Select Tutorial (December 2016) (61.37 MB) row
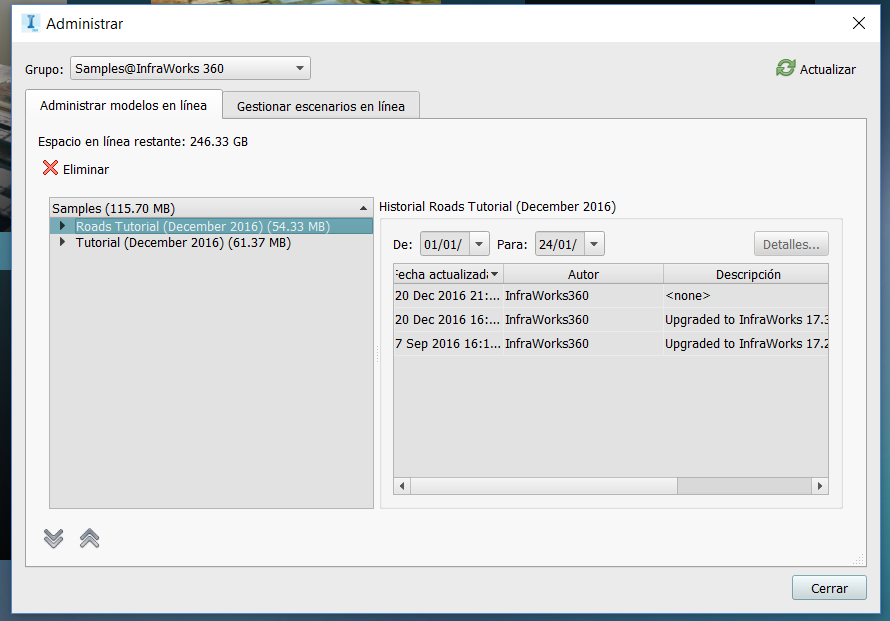 [x=211, y=242]
